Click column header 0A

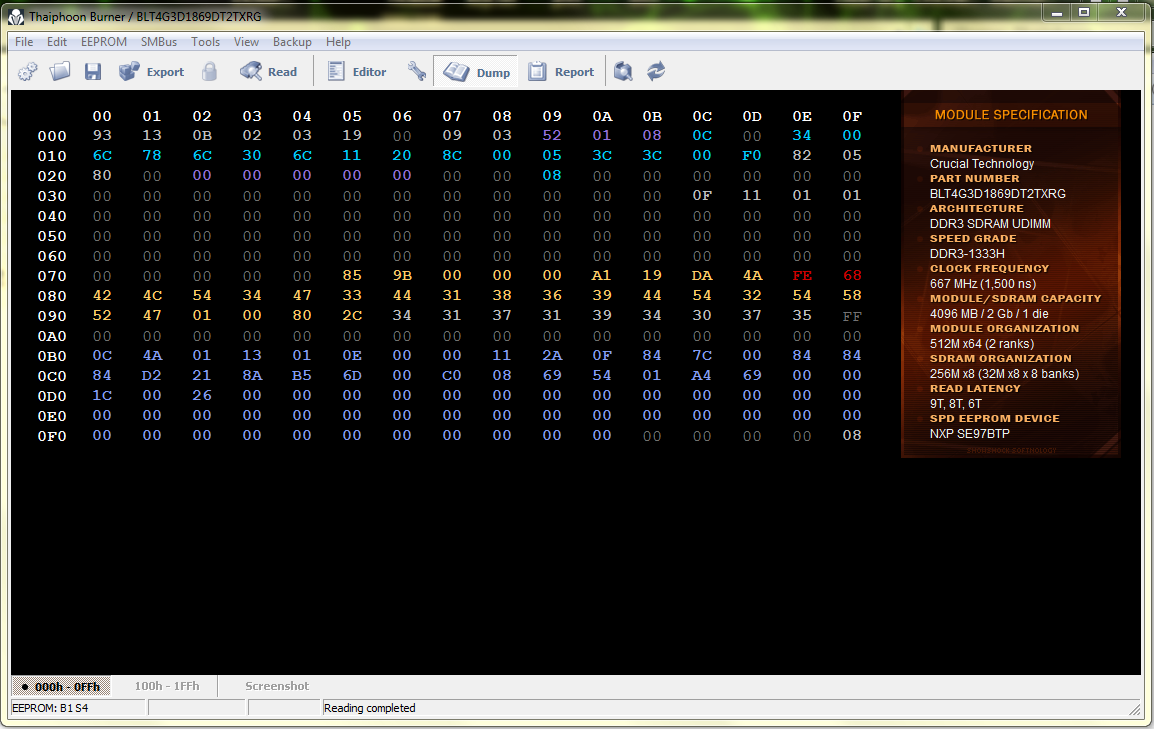(x=602, y=116)
